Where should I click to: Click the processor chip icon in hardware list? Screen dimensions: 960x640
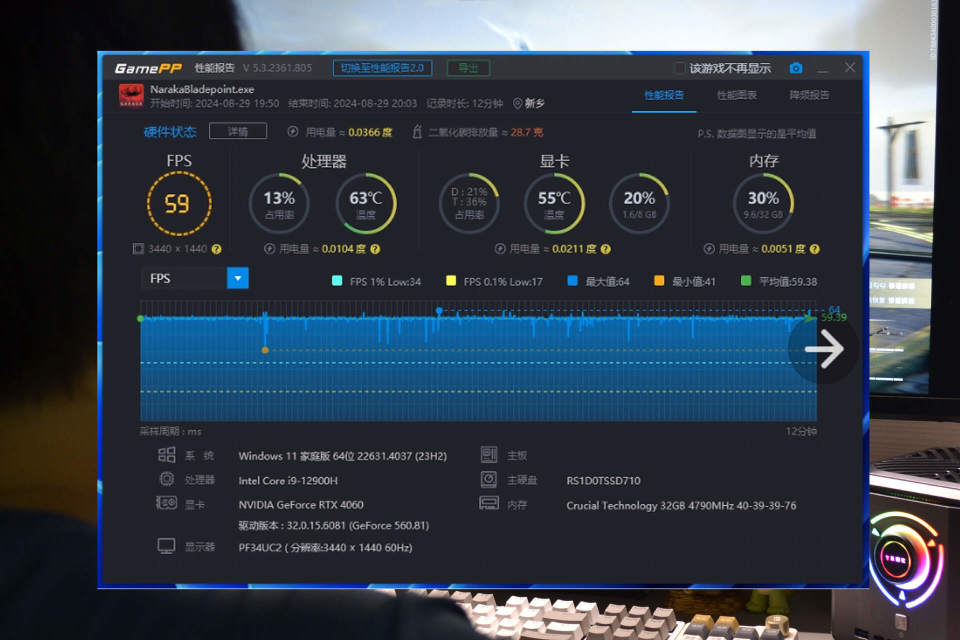(167, 479)
